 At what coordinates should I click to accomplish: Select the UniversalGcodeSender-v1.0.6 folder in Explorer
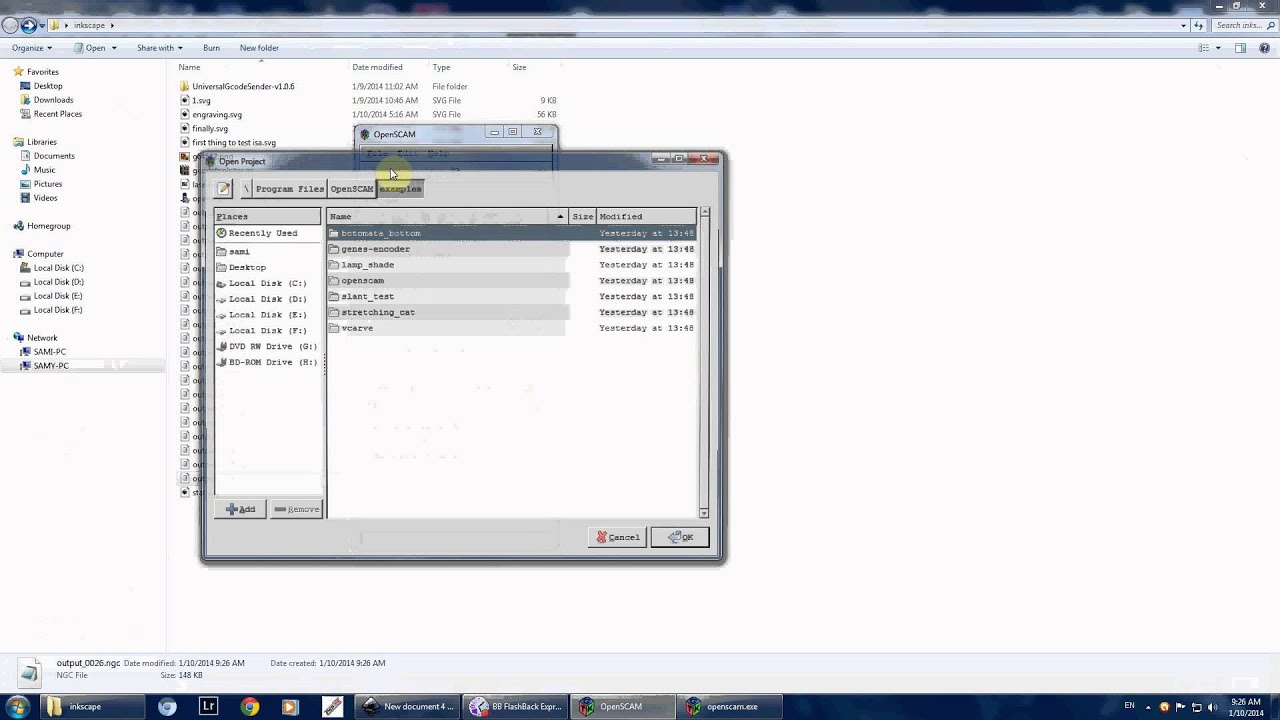(243, 87)
